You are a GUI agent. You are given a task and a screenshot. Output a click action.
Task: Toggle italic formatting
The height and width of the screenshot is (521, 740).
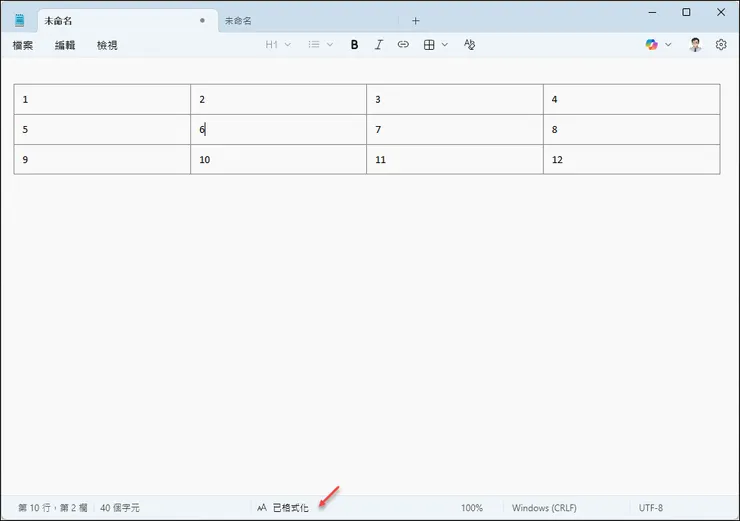pyautogui.click(x=378, y=45)
